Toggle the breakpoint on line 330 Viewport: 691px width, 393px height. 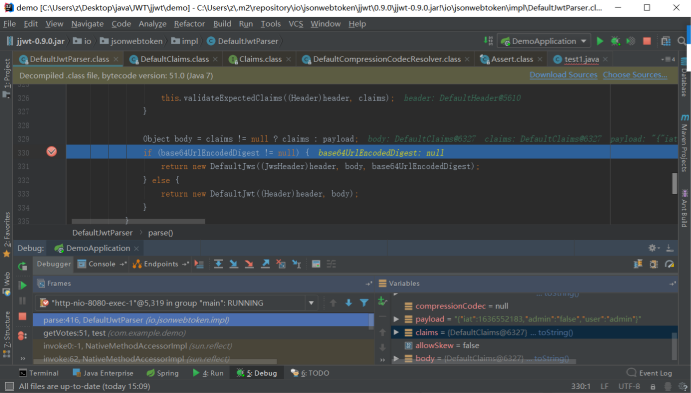[x=52, y=152]
